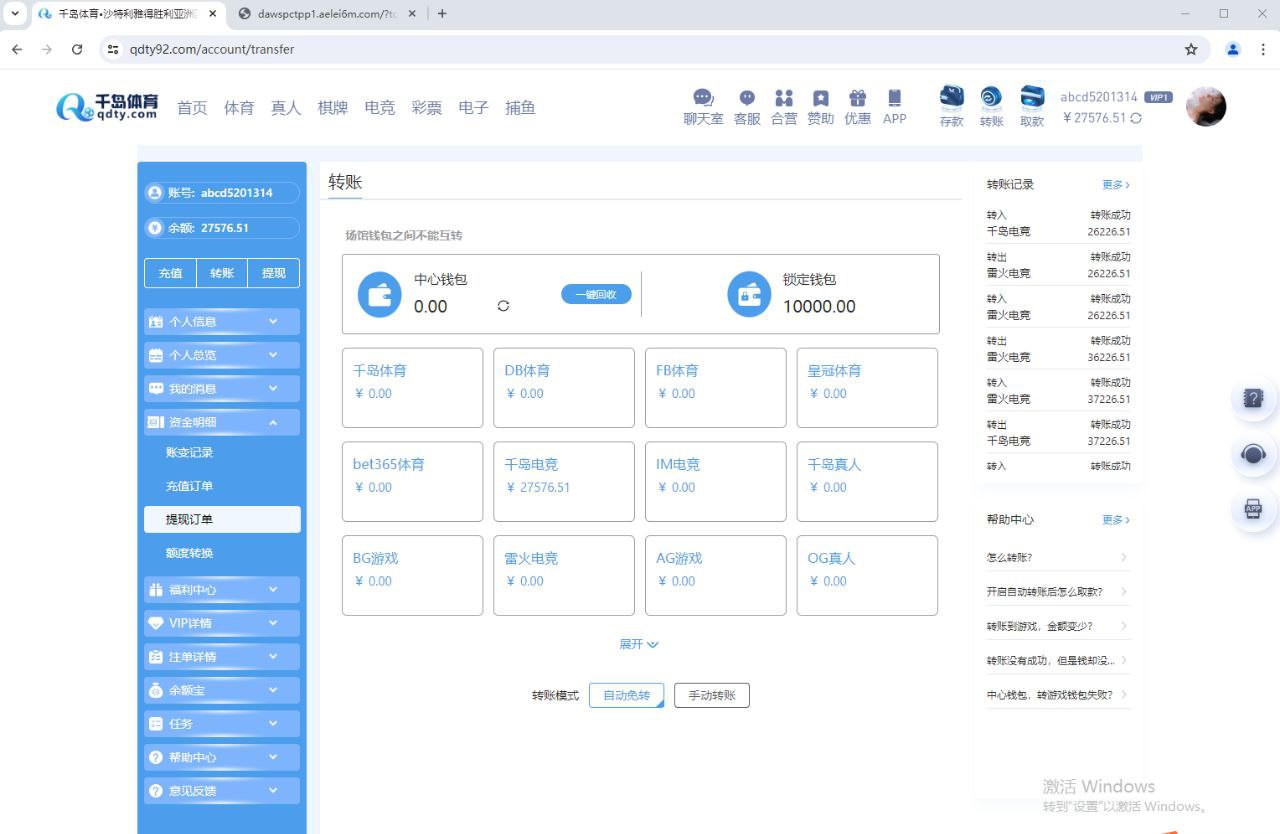
Task: Expand the 任务 sidebar section
Action: (x=222, y=724)
